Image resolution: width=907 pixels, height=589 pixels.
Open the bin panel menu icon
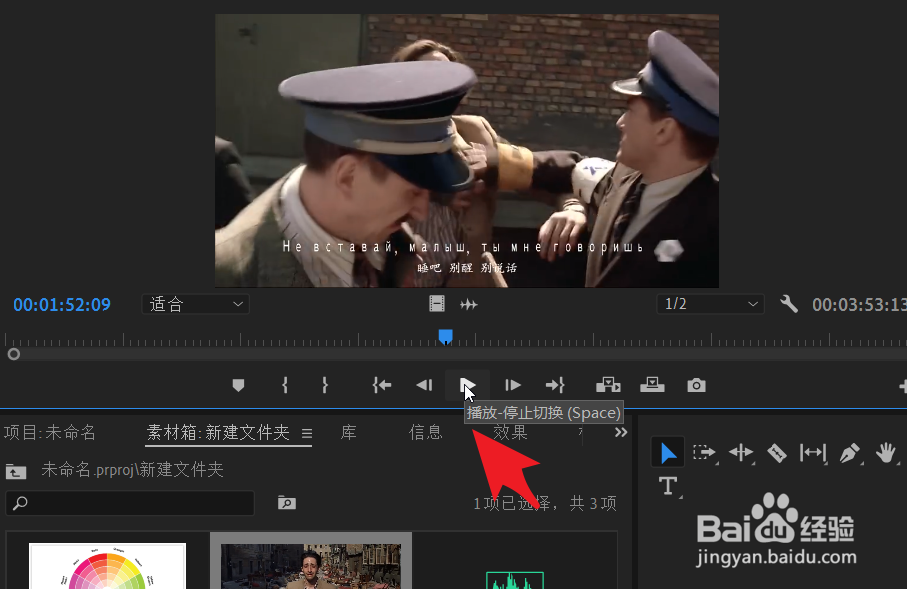pos(307,433)
